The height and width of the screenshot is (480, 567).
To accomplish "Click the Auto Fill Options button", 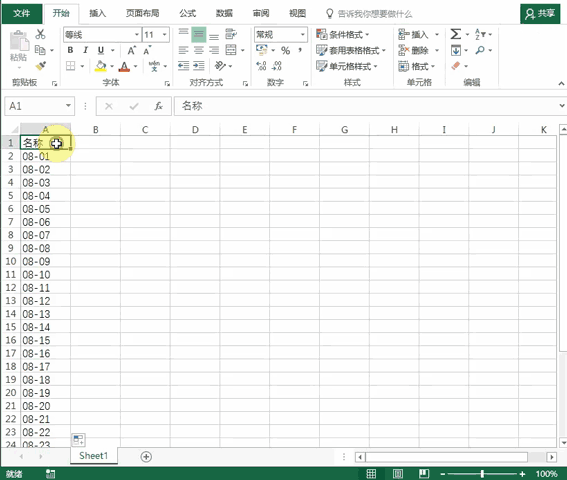I will coord(78,440).
